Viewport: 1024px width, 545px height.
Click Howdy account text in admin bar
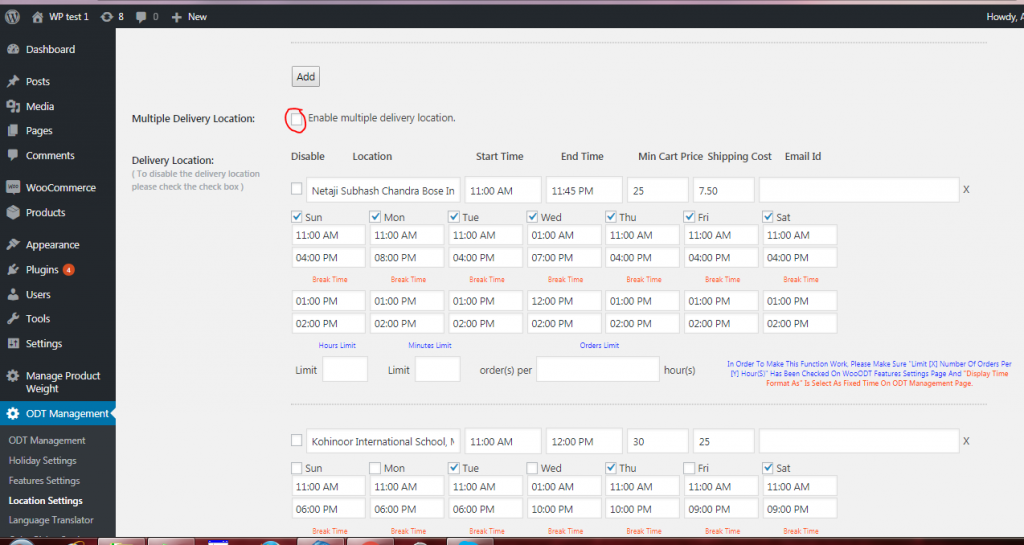tap(1004, 17)
